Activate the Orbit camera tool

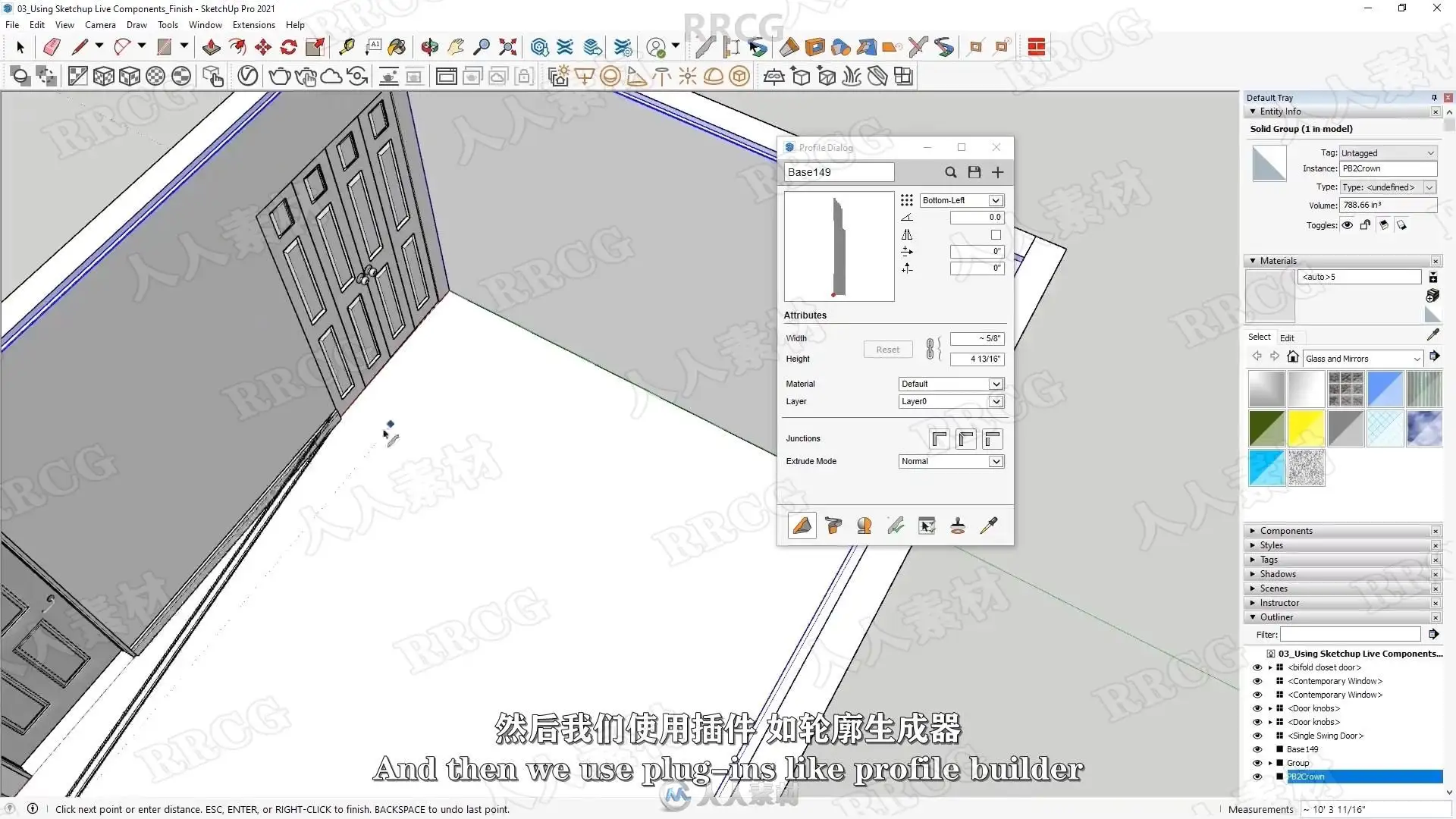tap(430, 47)
